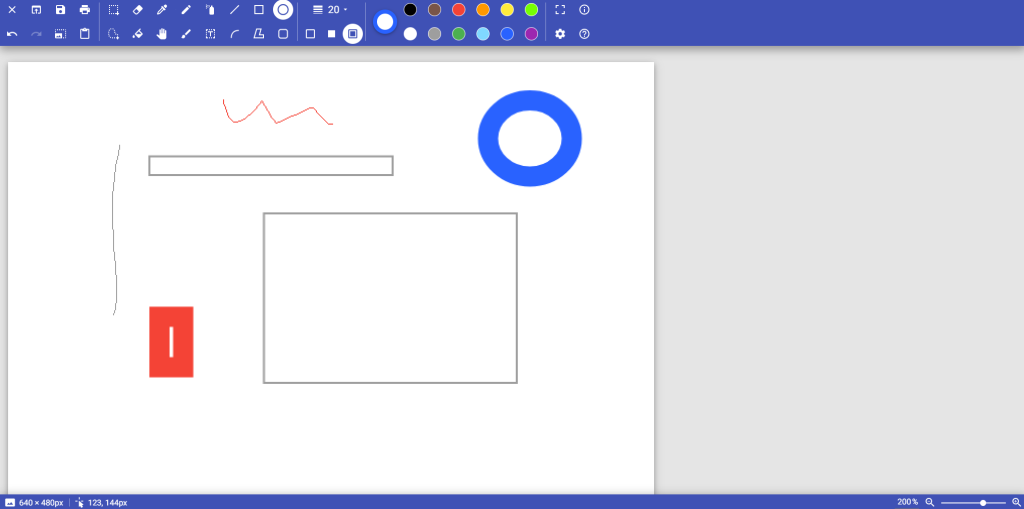Choose the Brush tool
1024x509 pixels.
[x=186, y=34]
